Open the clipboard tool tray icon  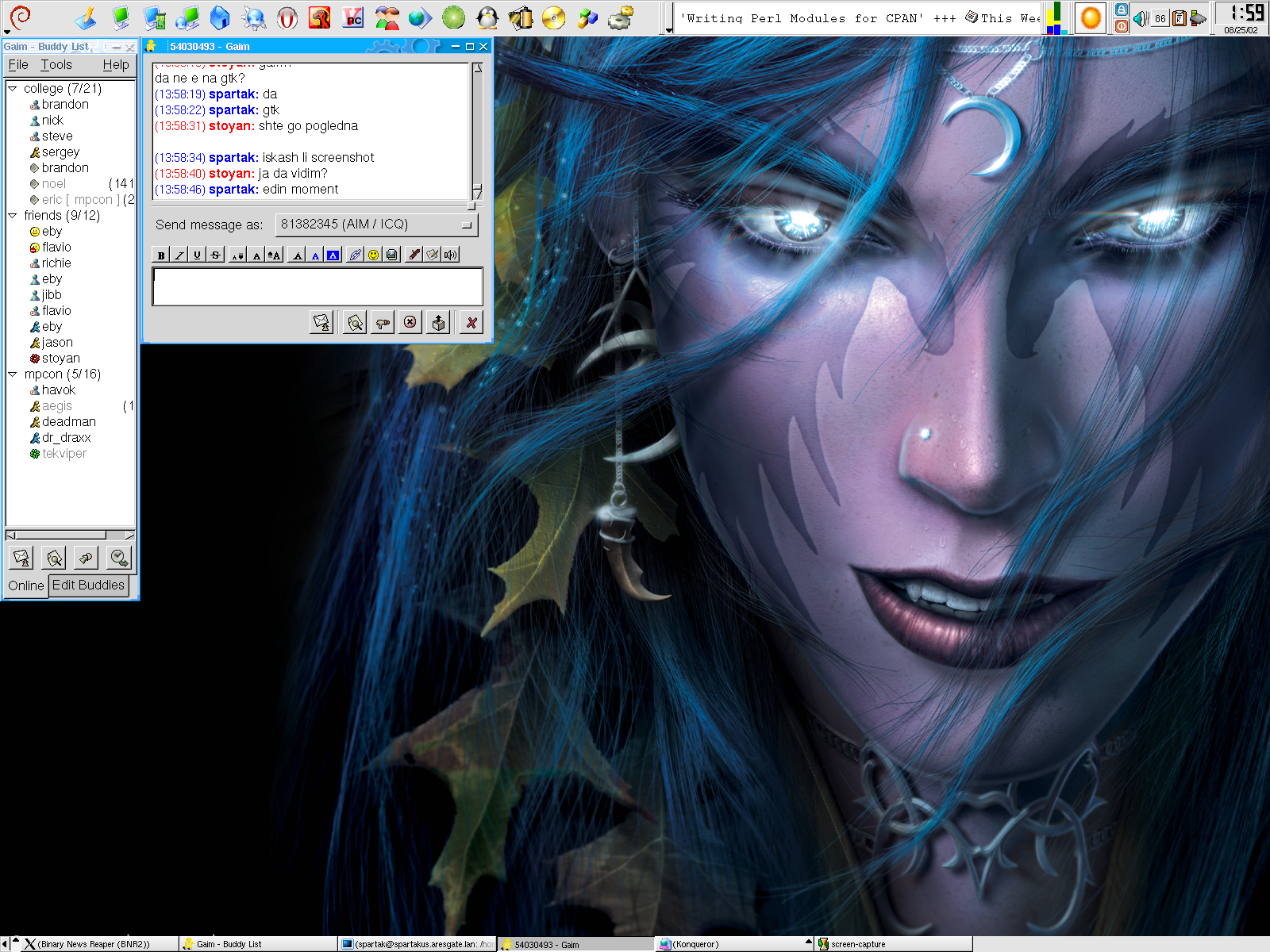click(x=1180, y=18)
